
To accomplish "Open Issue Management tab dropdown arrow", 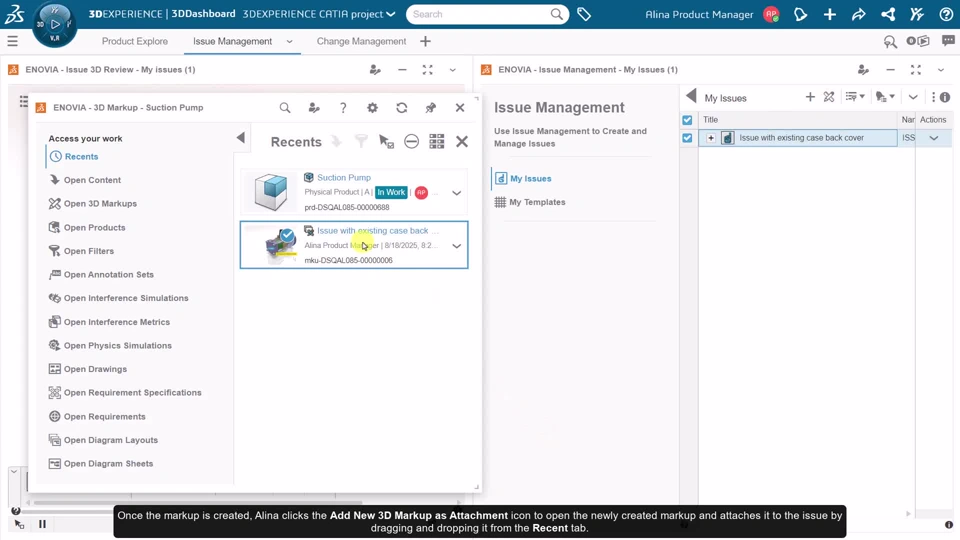I will 290,42.
